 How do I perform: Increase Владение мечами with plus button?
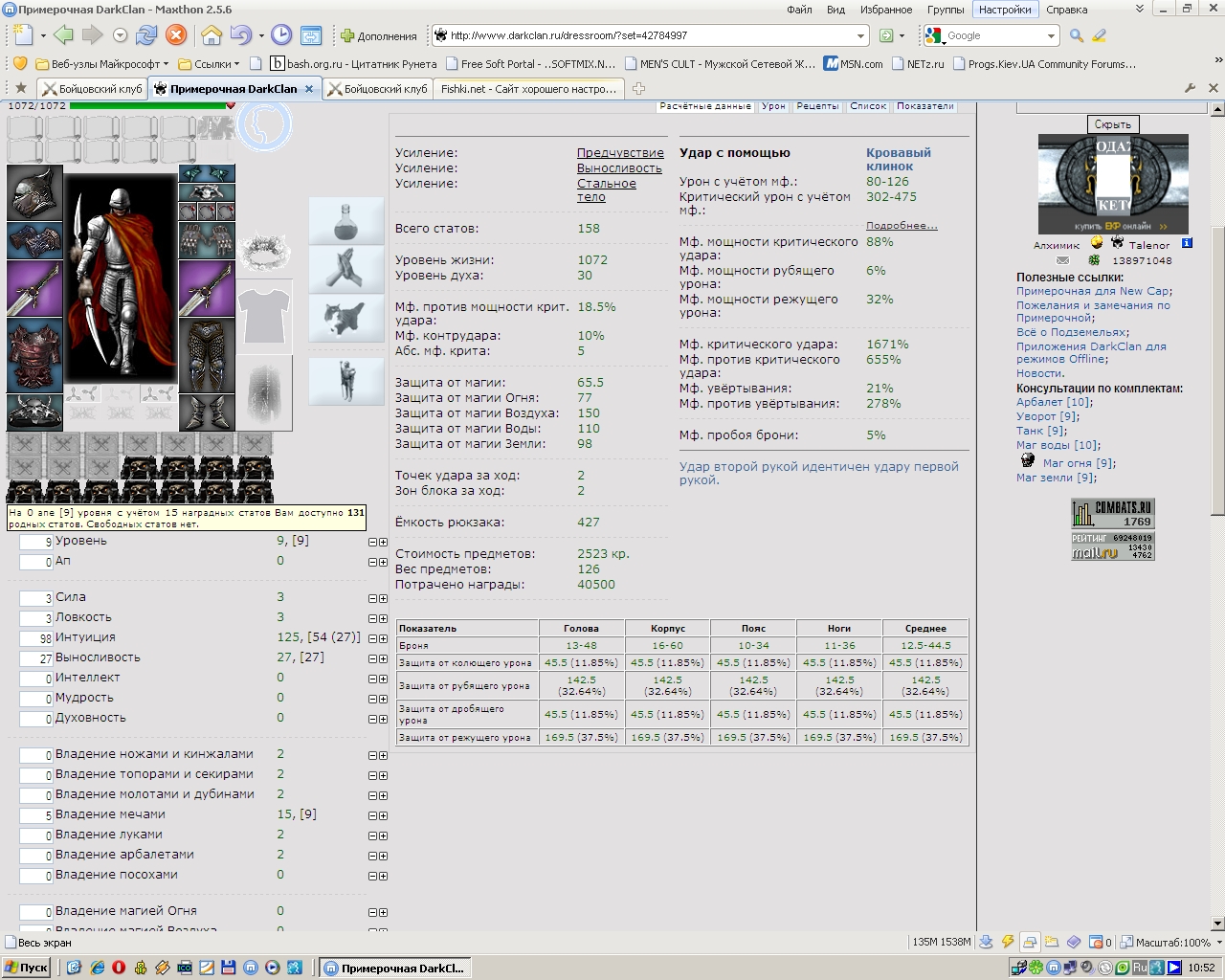[x=384, y=815]
